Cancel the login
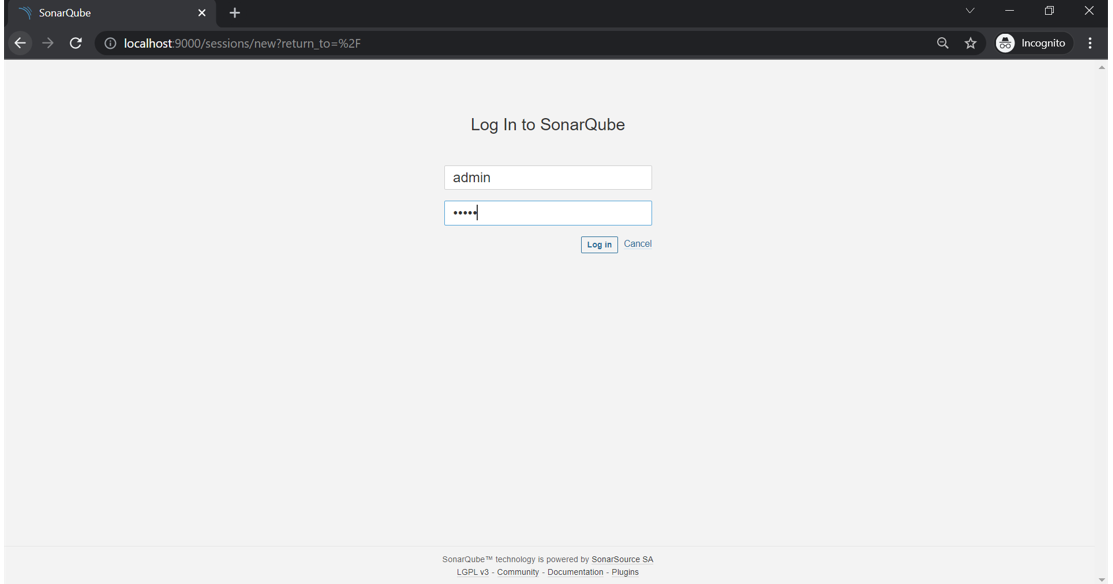This screenshot has height=584, width=1113. [x=637, y=243]
